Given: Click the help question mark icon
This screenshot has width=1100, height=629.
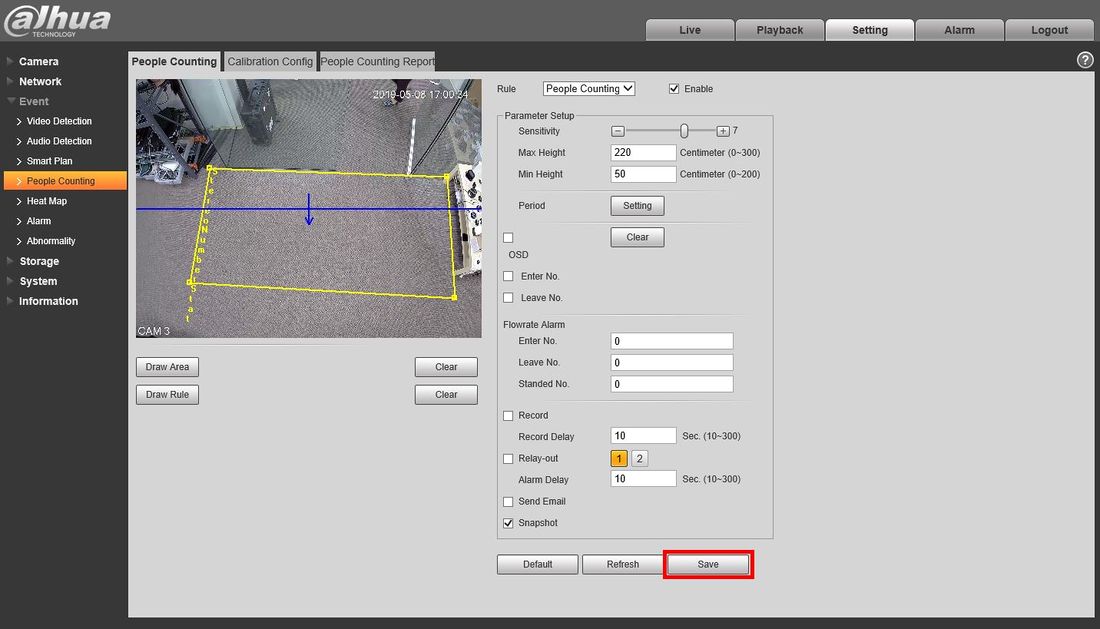Looking at the screenshot, I should coord(1085,60).
